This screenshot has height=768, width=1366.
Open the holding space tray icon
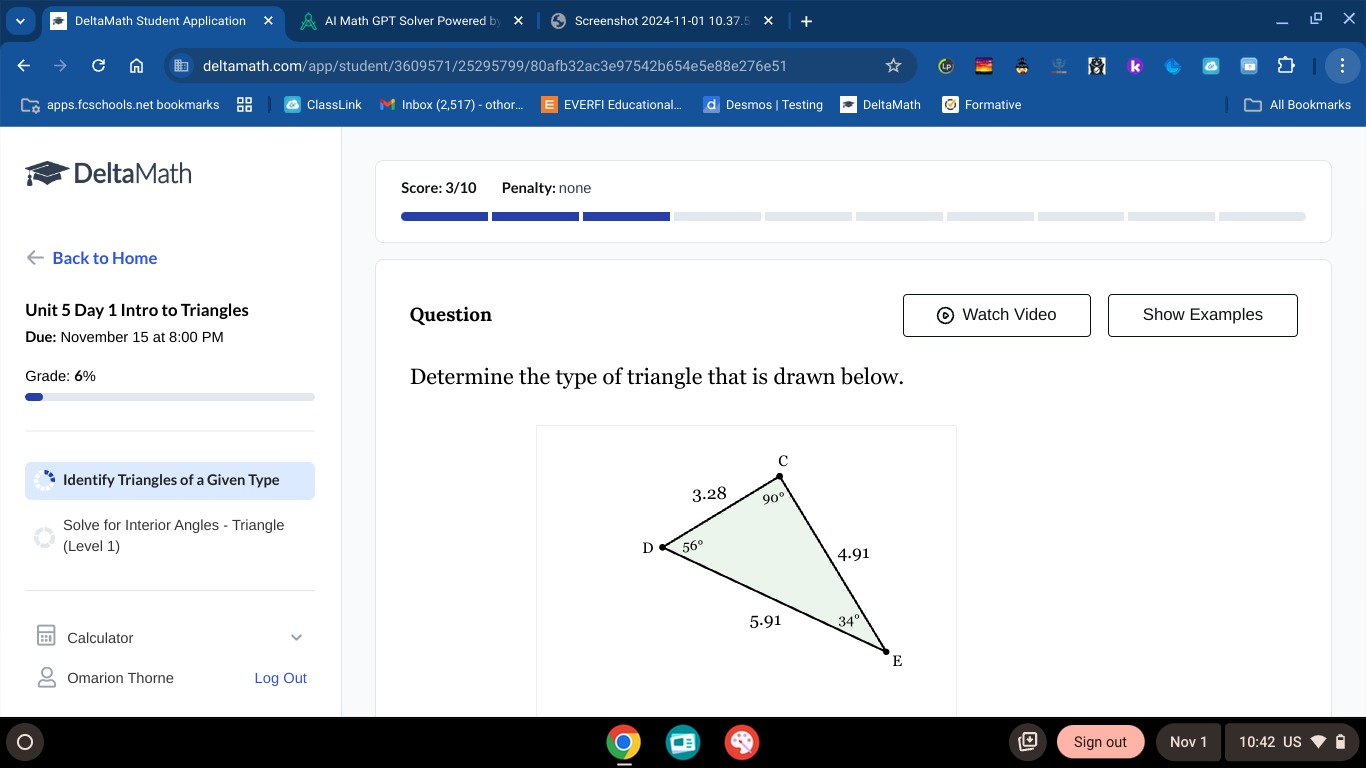click(1028, 742)
